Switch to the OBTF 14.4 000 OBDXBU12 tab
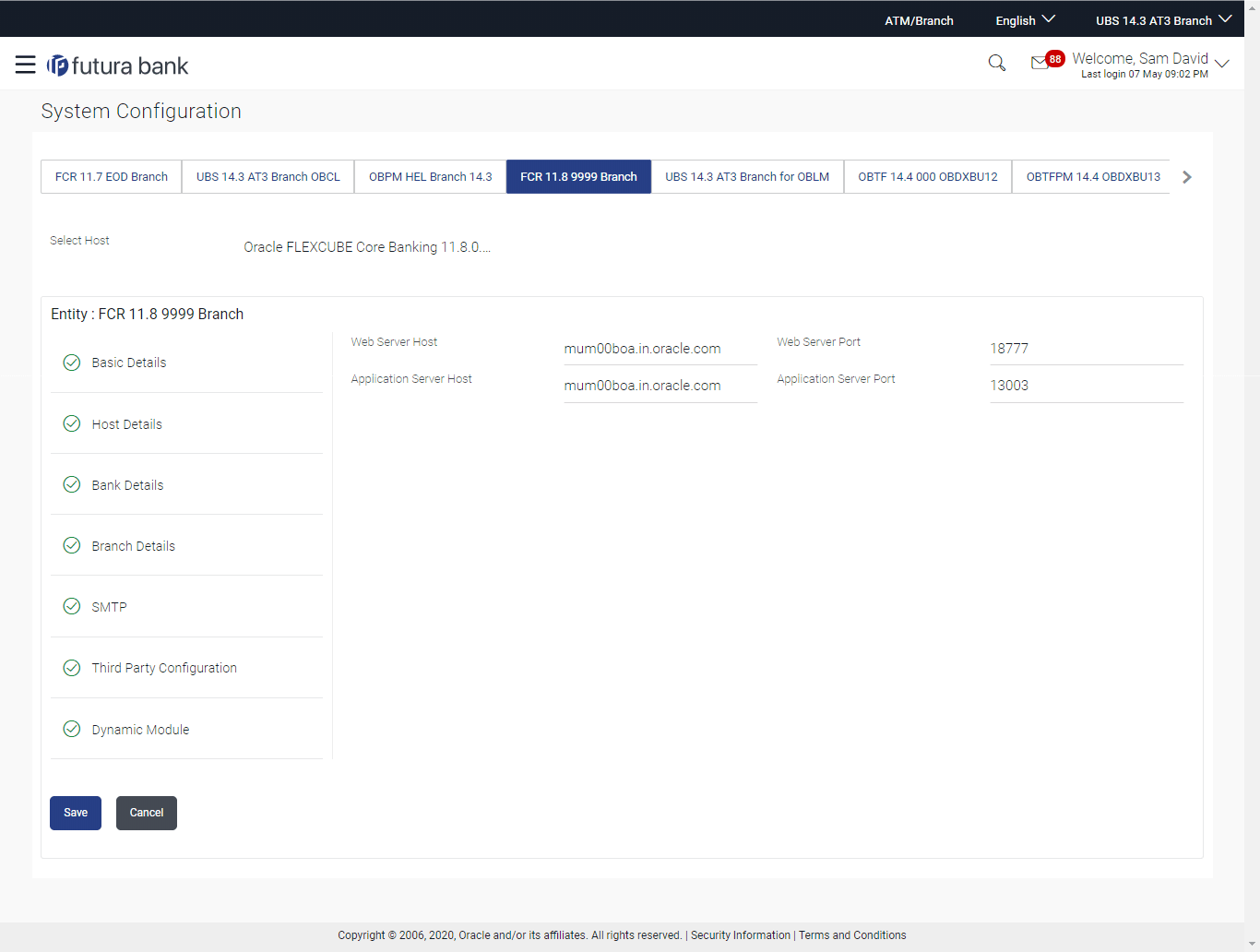 tap(928, 177)
